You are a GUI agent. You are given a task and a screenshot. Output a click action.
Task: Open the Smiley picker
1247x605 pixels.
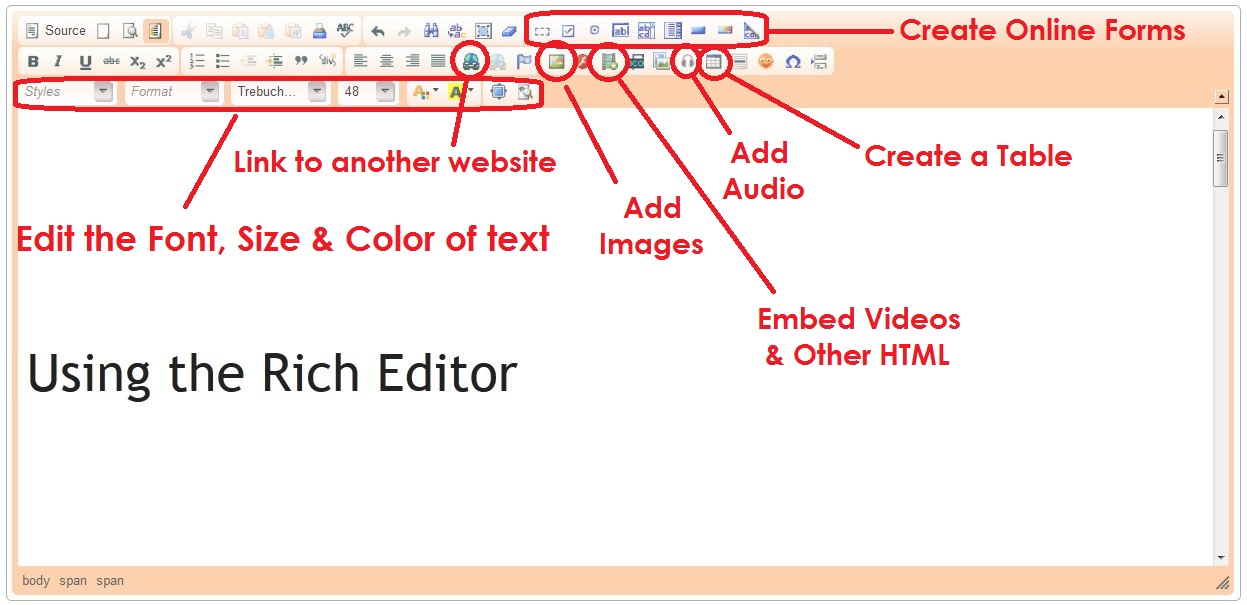766,61
